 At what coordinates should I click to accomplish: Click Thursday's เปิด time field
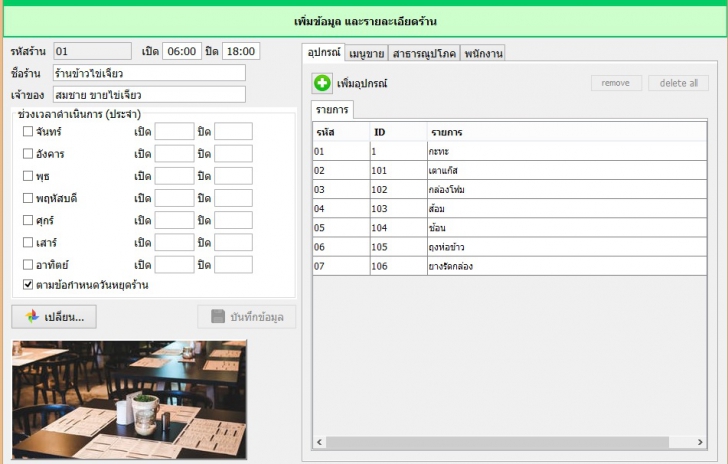point(174,198)
